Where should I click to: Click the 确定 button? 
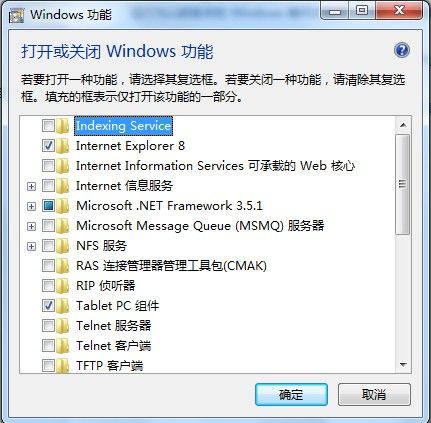pos(291,395)
